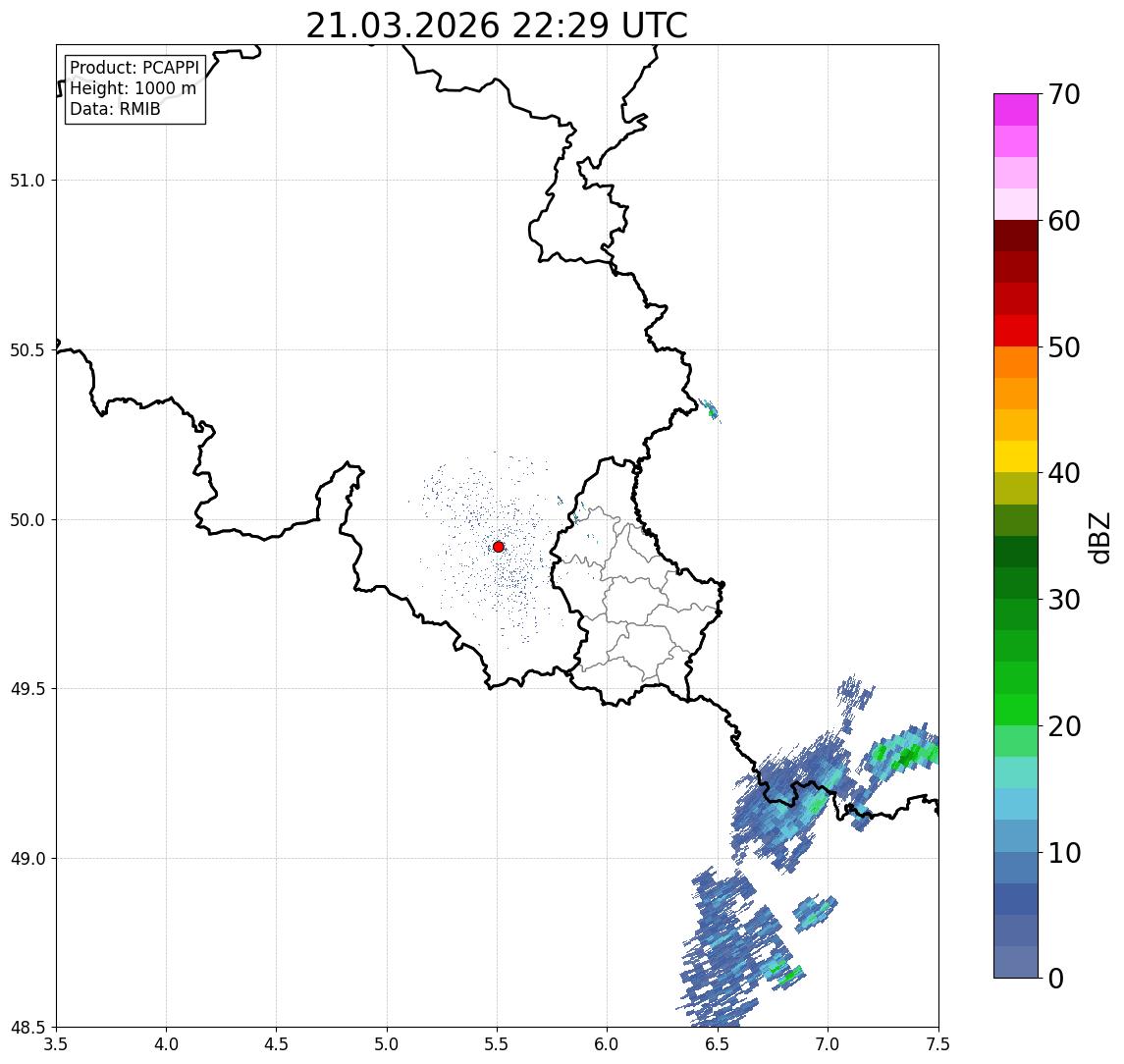This screenshot has height=1064, width=1124.
Task: Click the 60 tick on colorbar
Action: tap(1064, 222)
